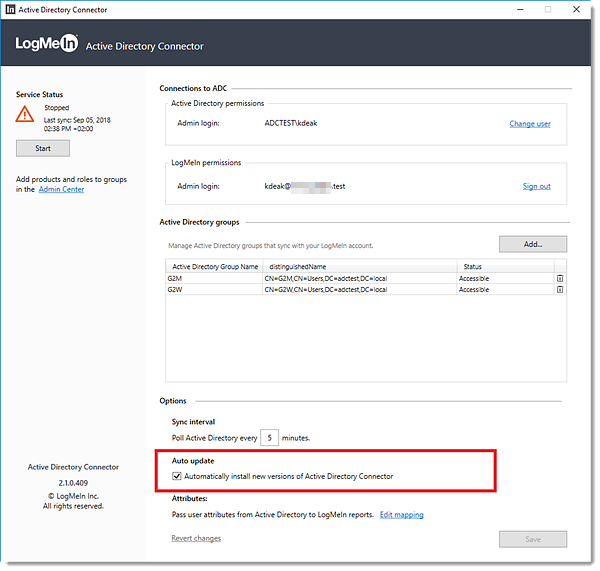This screenshot has width=600, height=571.
Task: Minimize the Active Directory Connector window
Action: pos(520,9)
